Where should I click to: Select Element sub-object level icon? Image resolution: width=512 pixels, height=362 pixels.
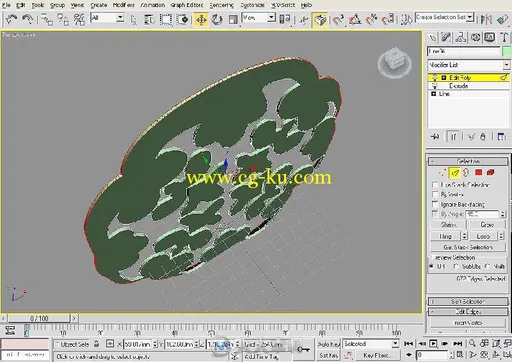(x=490, y=173)
